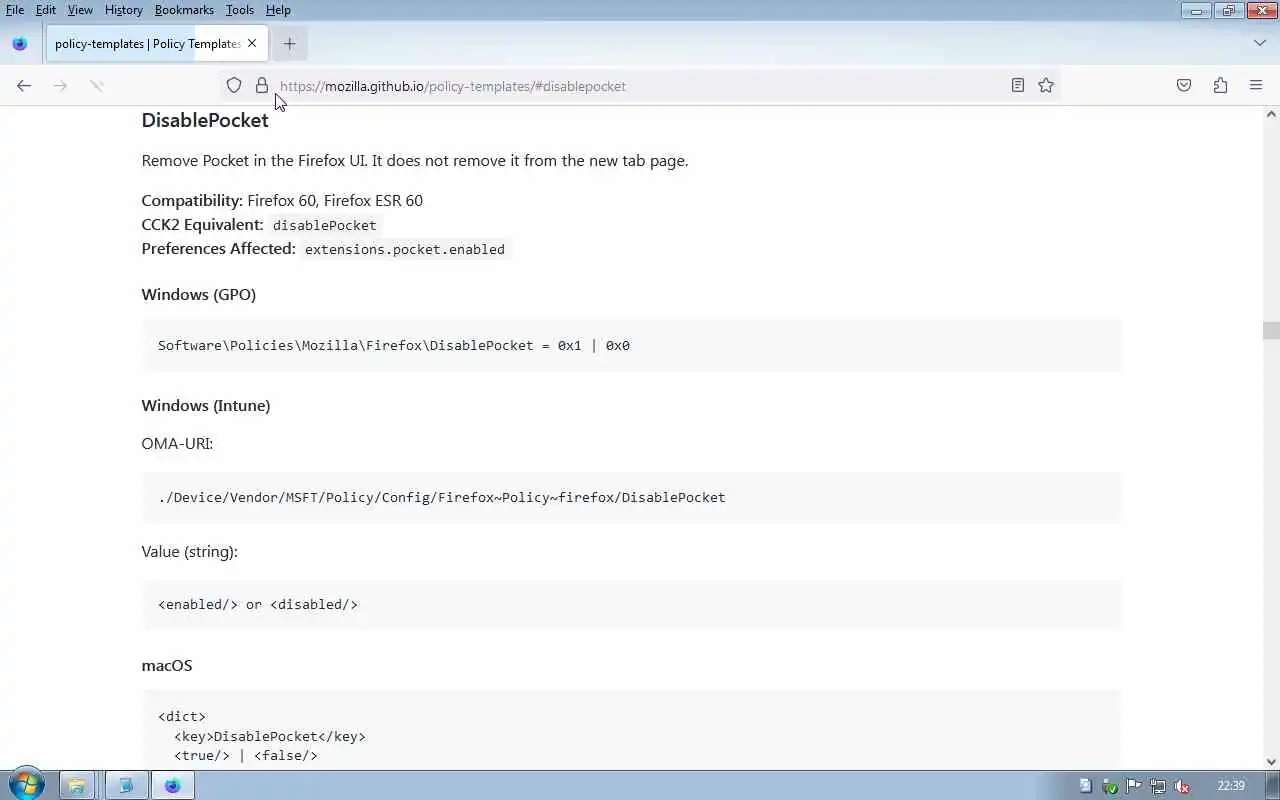Open the File menu
This screenshot has width=1280, height=800.
[x=15, y=10]
